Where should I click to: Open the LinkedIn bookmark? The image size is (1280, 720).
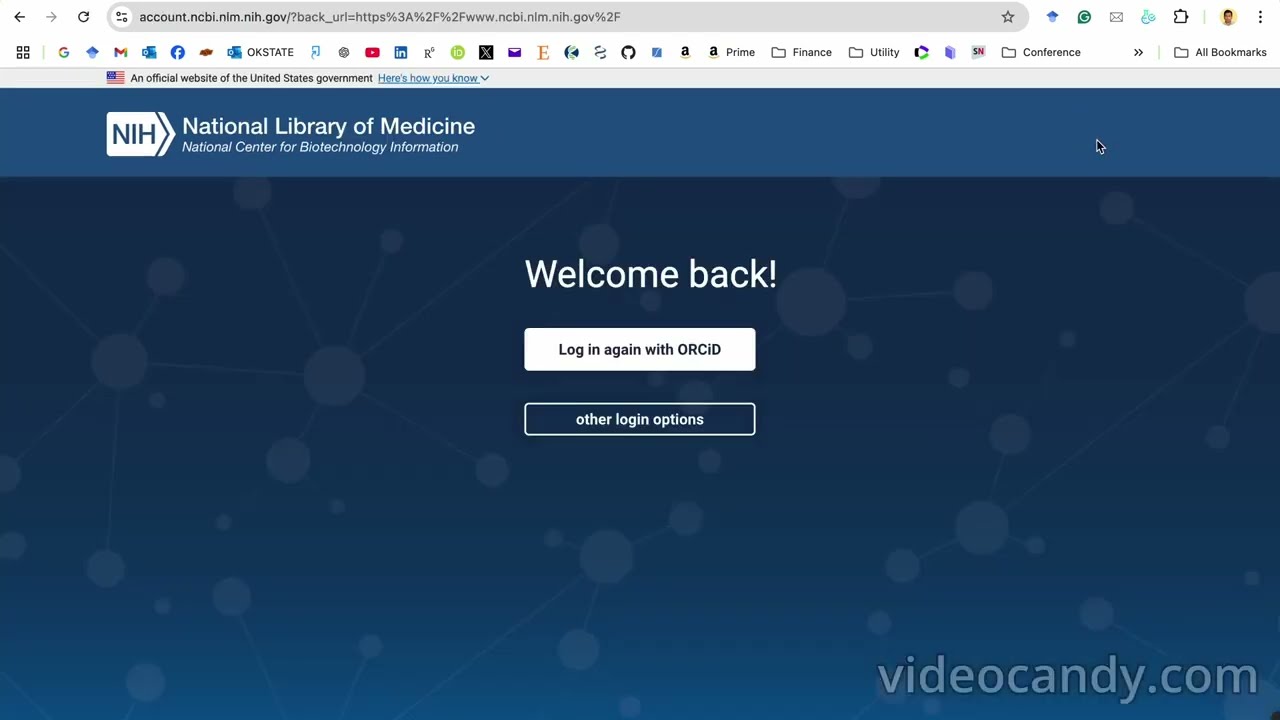[x=401, y=52]
